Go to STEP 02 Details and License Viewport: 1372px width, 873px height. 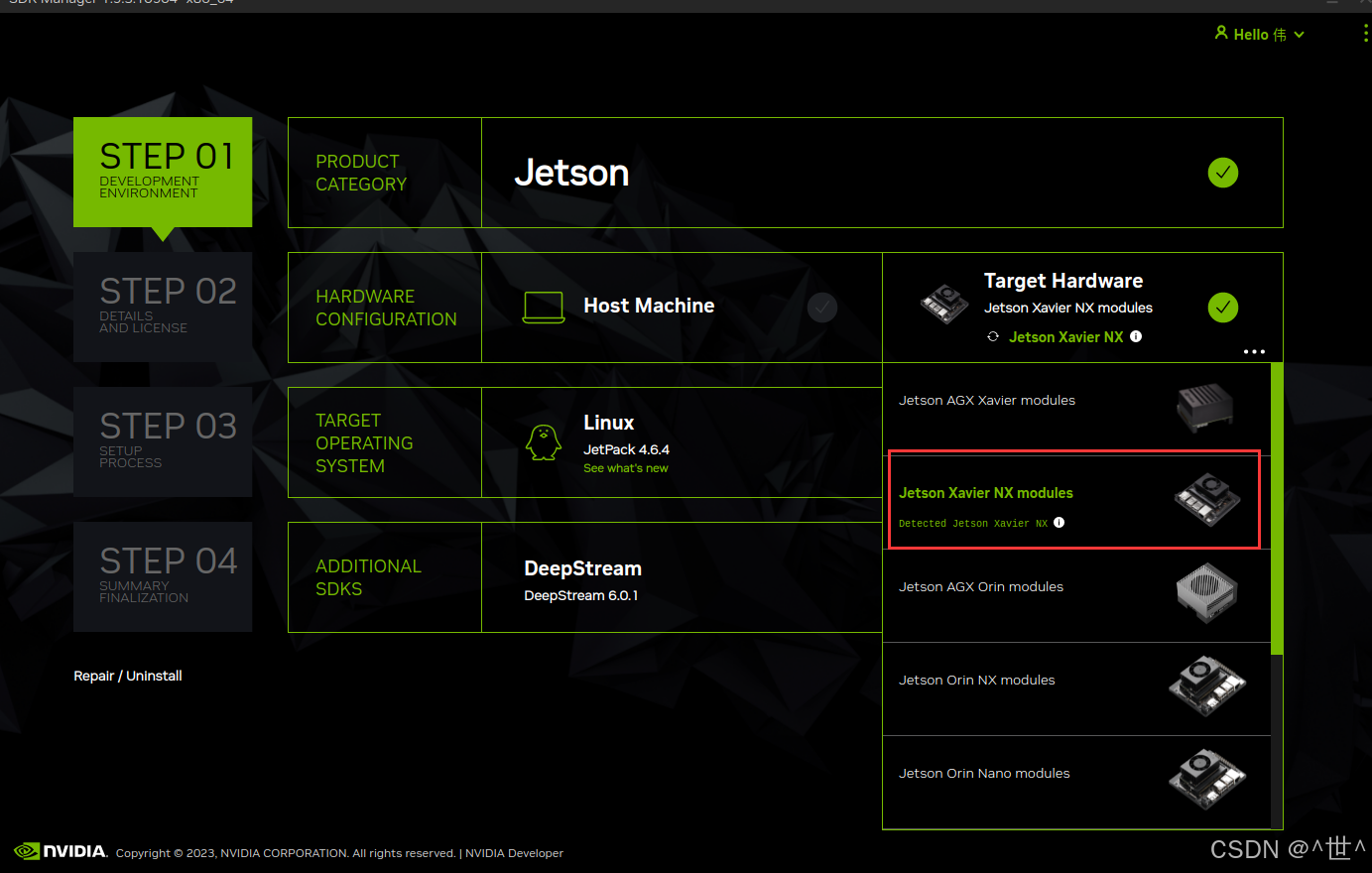[163, 307]
